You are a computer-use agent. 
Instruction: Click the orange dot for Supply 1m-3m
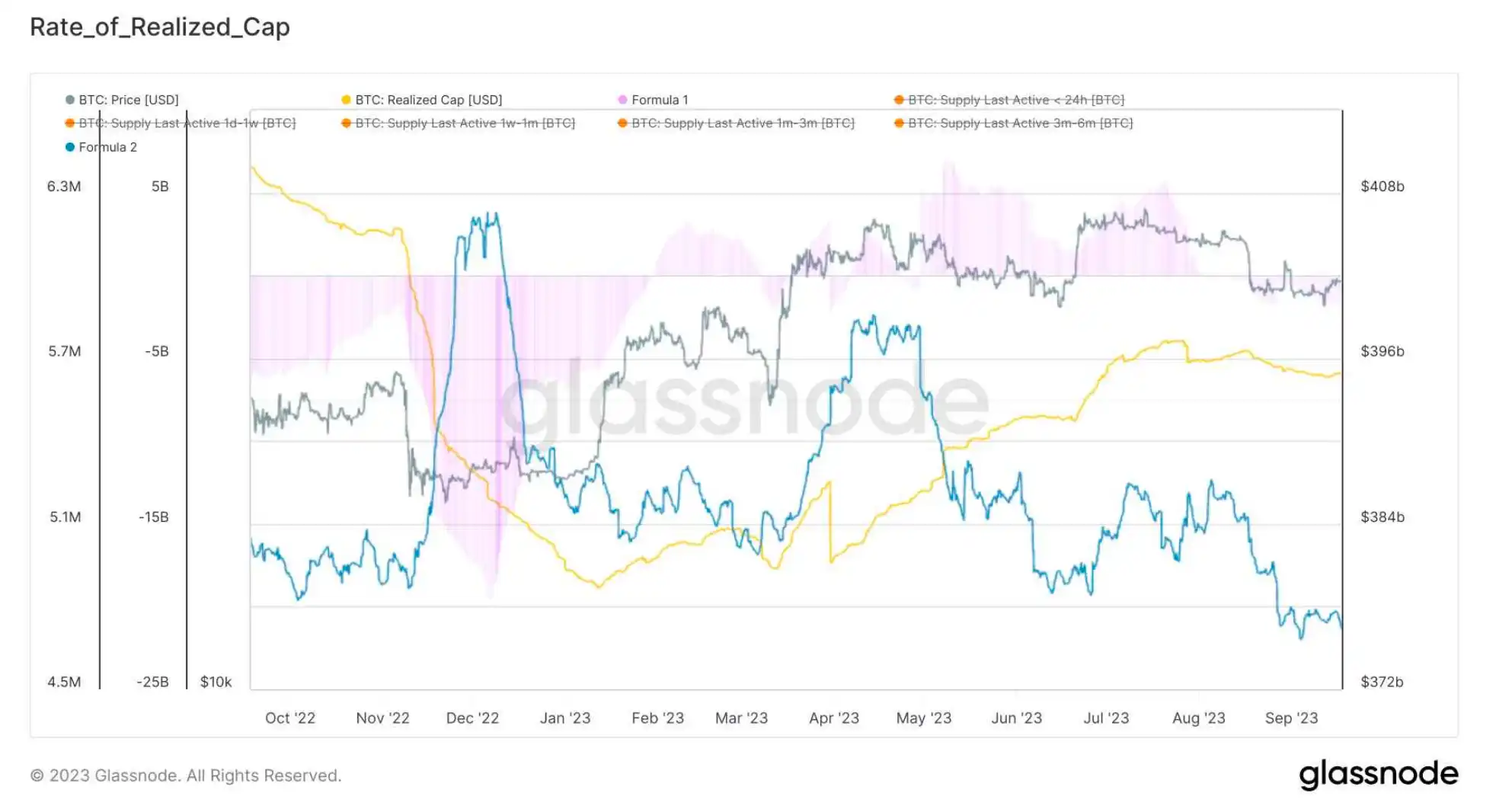click(622, 123)
